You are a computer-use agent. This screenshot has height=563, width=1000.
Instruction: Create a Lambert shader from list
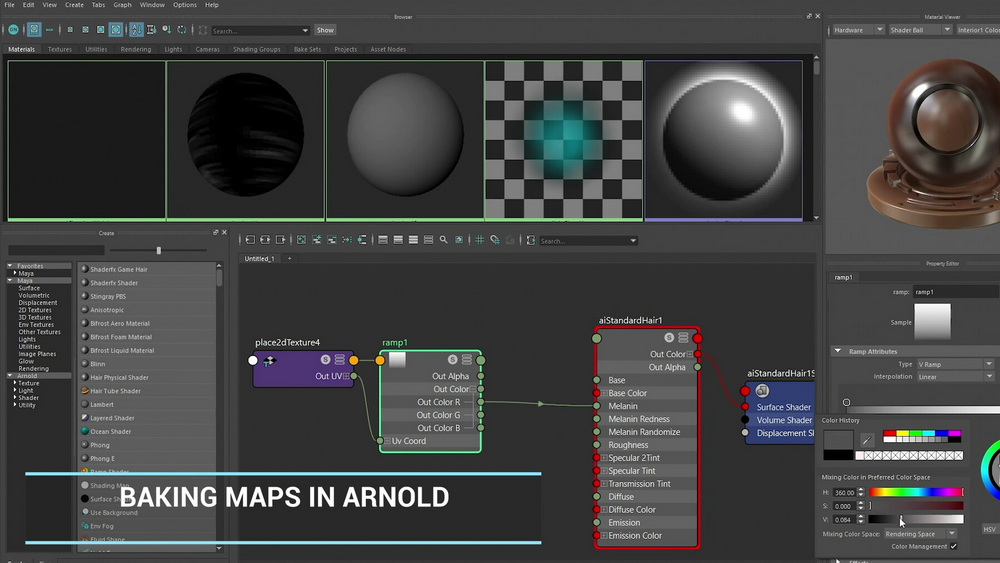tap(101, 404)
